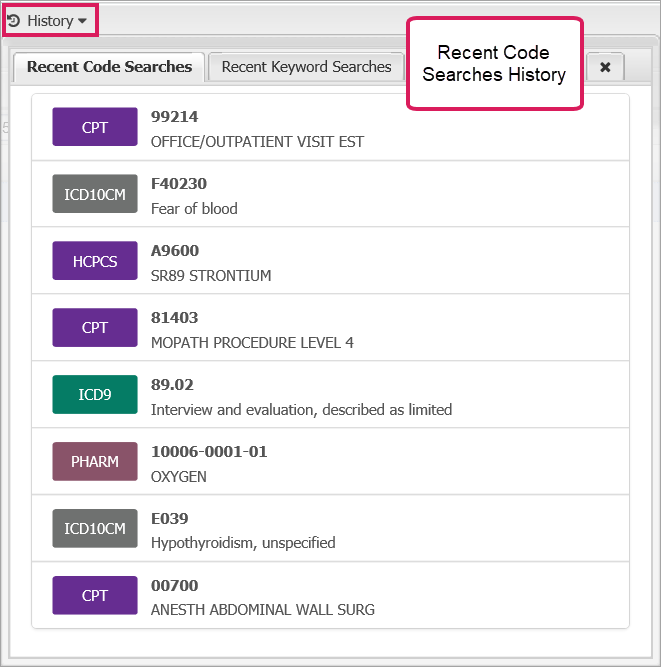Select the SR89 STRONTIUM result
This screenshot has width=661, height=667.
pyautogui.click(x=210, y=275)
